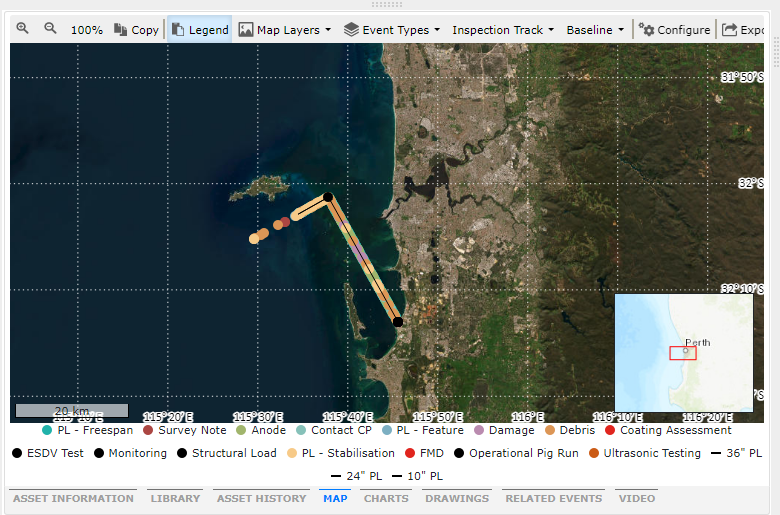Select the Map tab
This screenshot has width=780, height=515.
(335, 498)
